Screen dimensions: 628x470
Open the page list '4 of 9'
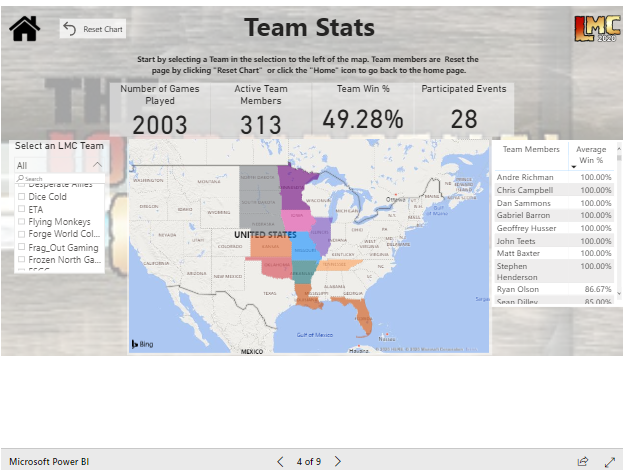[x=308, y=461]
